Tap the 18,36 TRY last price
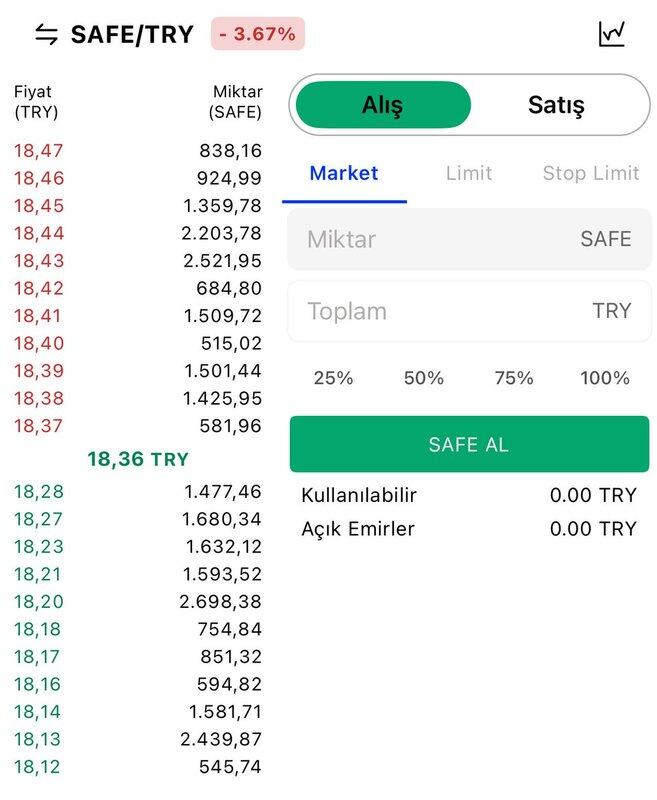 tap(137, 460)
